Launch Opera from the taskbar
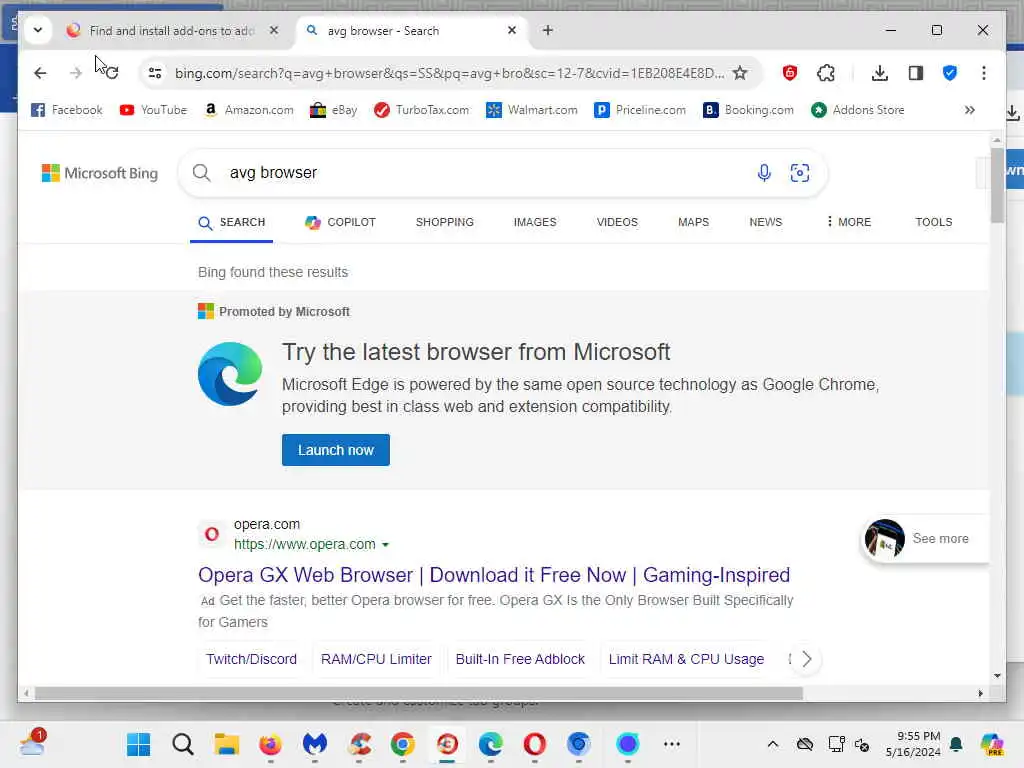 534,744
